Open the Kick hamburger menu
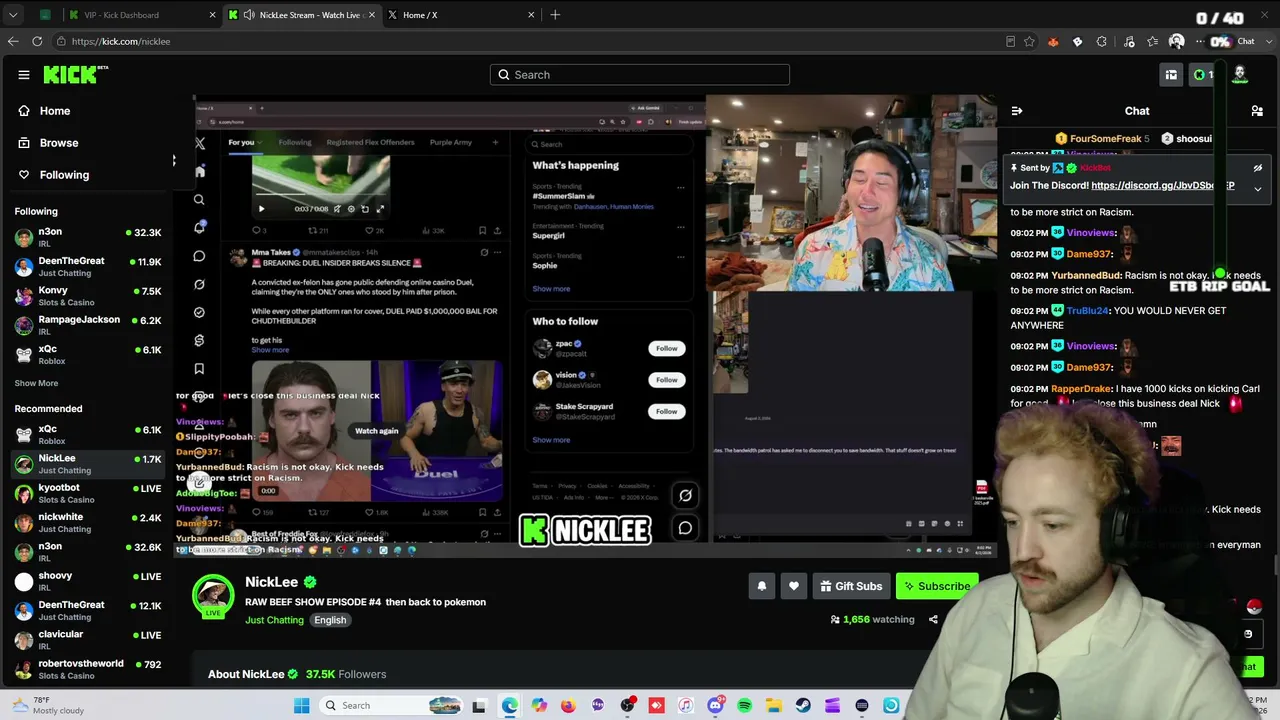This screenshot has height=720, width=1280. [x=24, y=75]
